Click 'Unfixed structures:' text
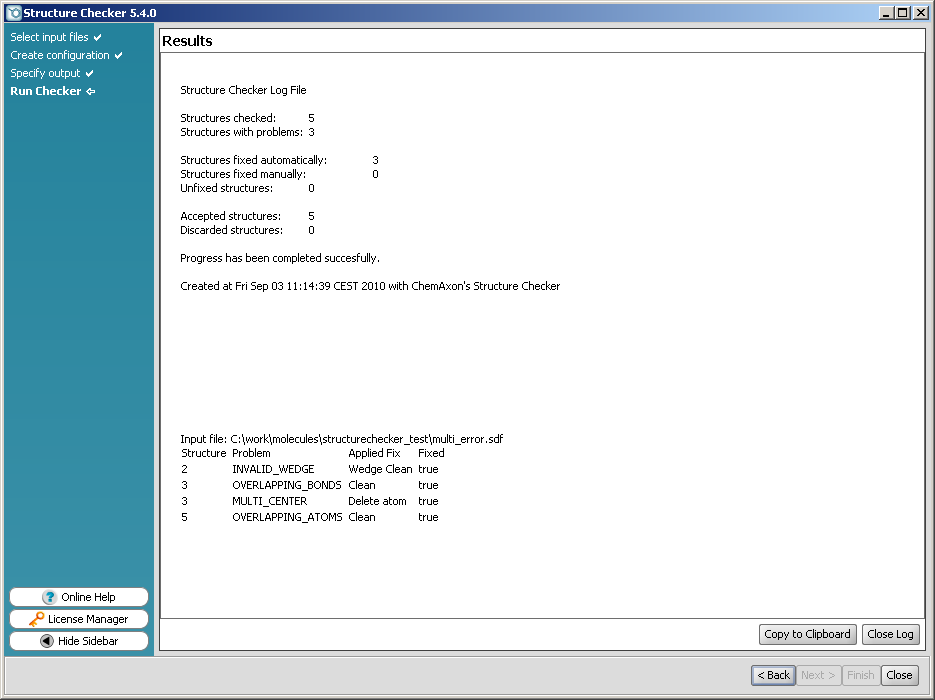Screen dimensions: 935x700 [227, 188]
